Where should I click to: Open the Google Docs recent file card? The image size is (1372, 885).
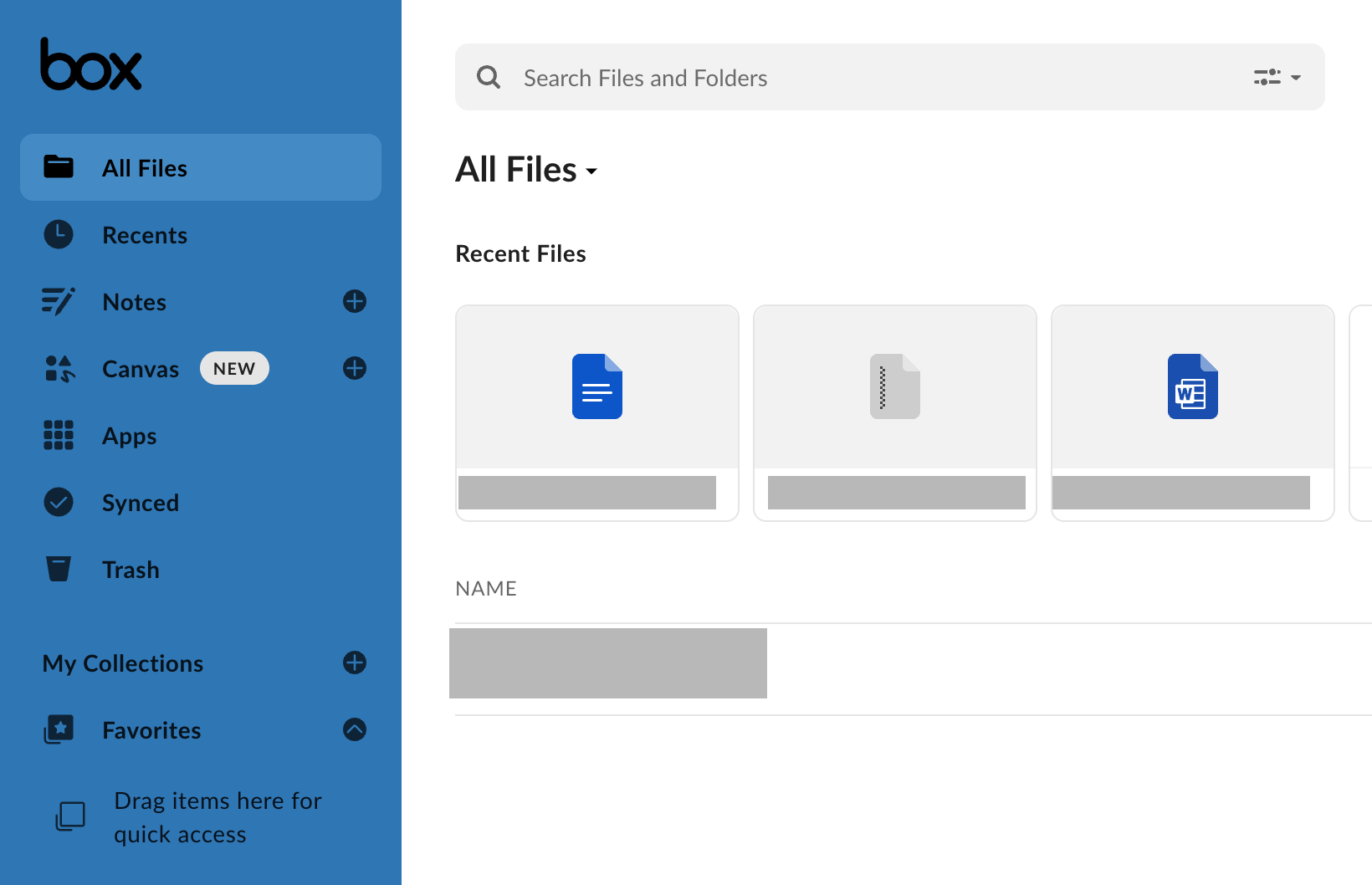[597, 413]
